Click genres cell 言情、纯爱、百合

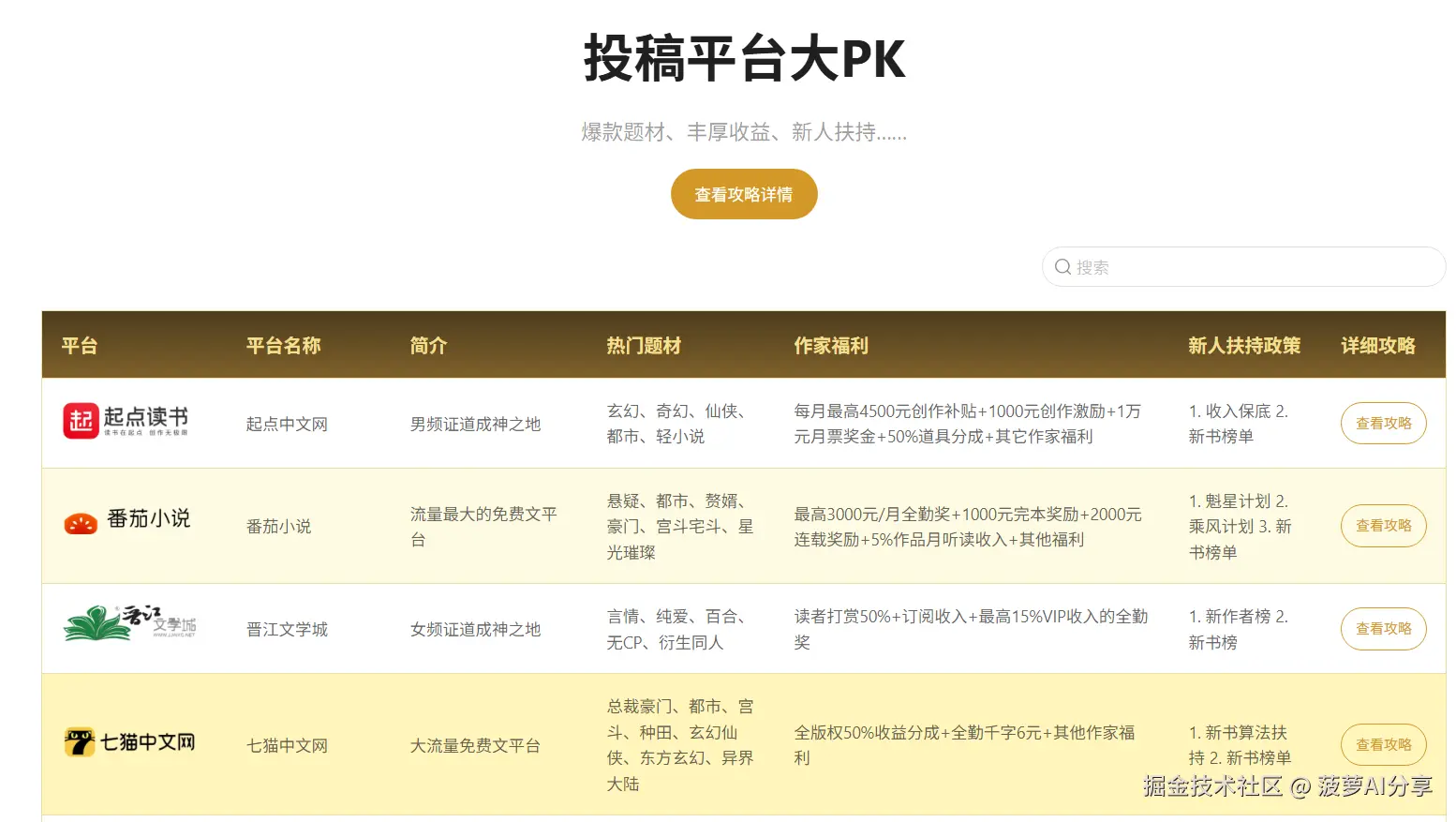(x=678, y=629)
